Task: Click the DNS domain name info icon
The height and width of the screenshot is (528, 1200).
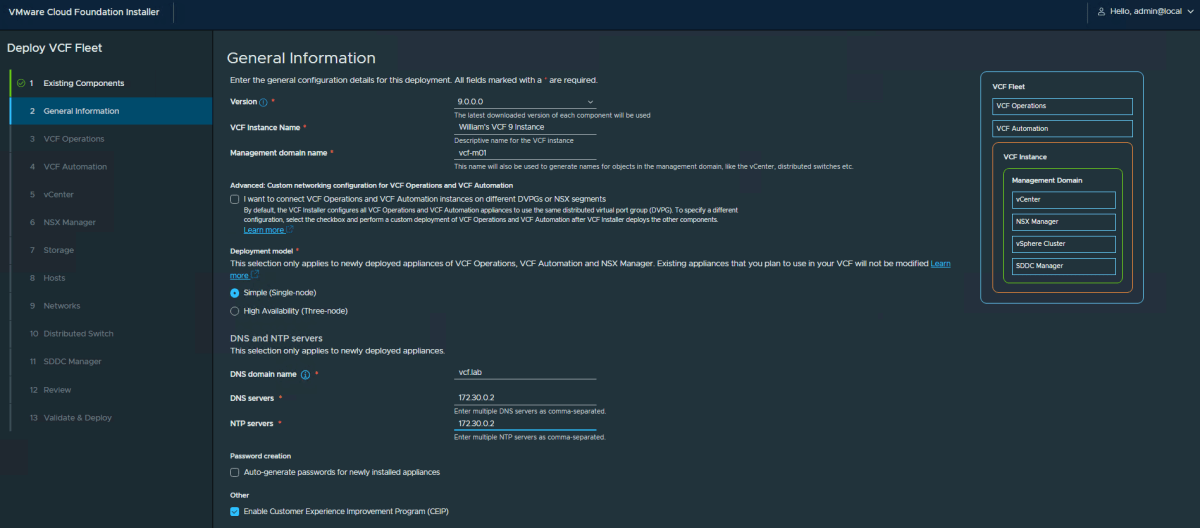Action: (x=306, y=375)
